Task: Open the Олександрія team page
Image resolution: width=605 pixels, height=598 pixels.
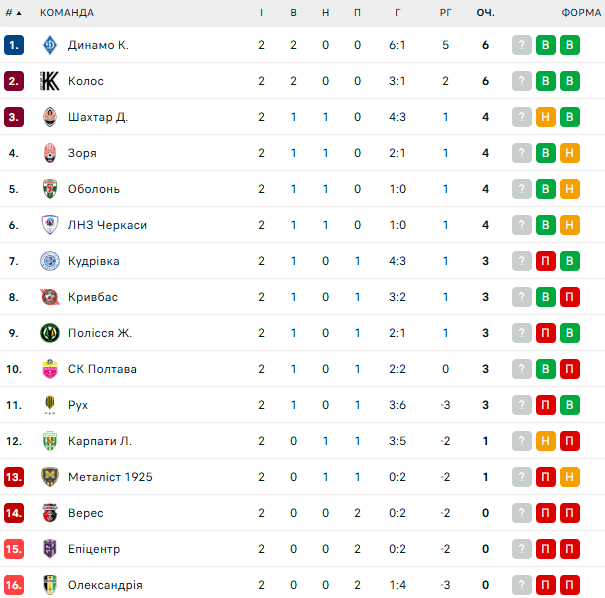Action: click(105, 585)
